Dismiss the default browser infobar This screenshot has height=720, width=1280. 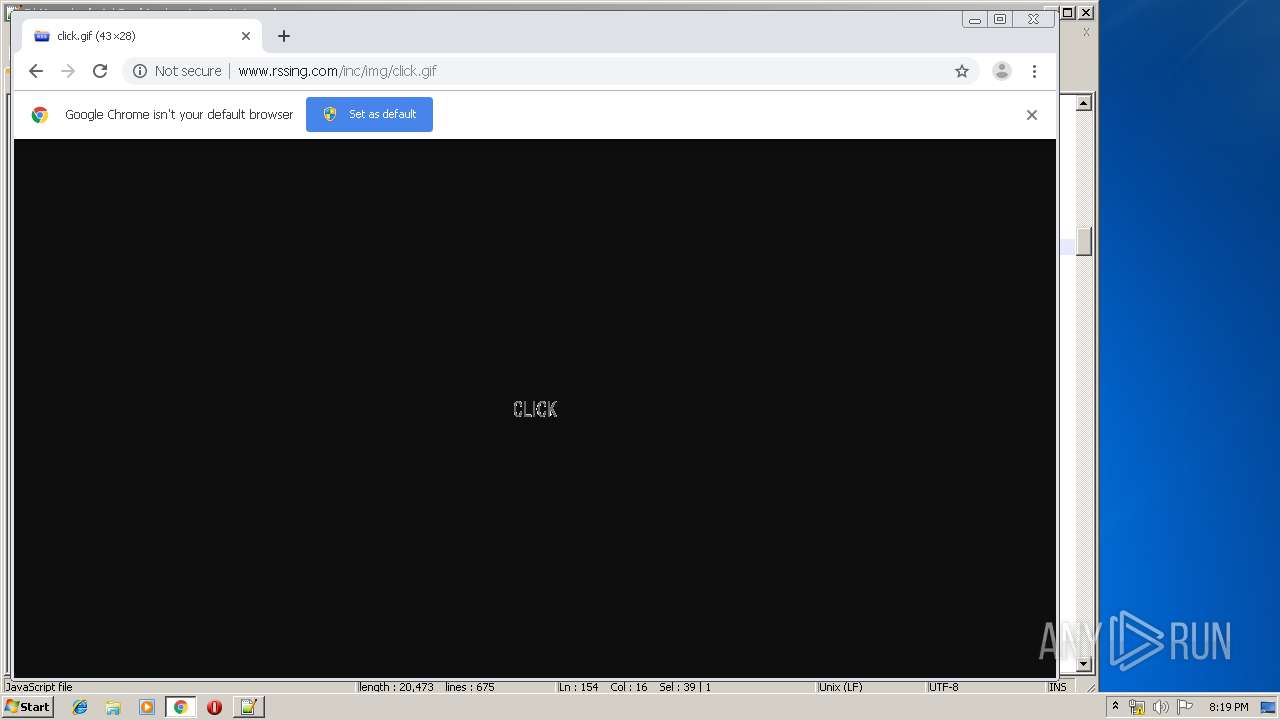(1032, 115)
